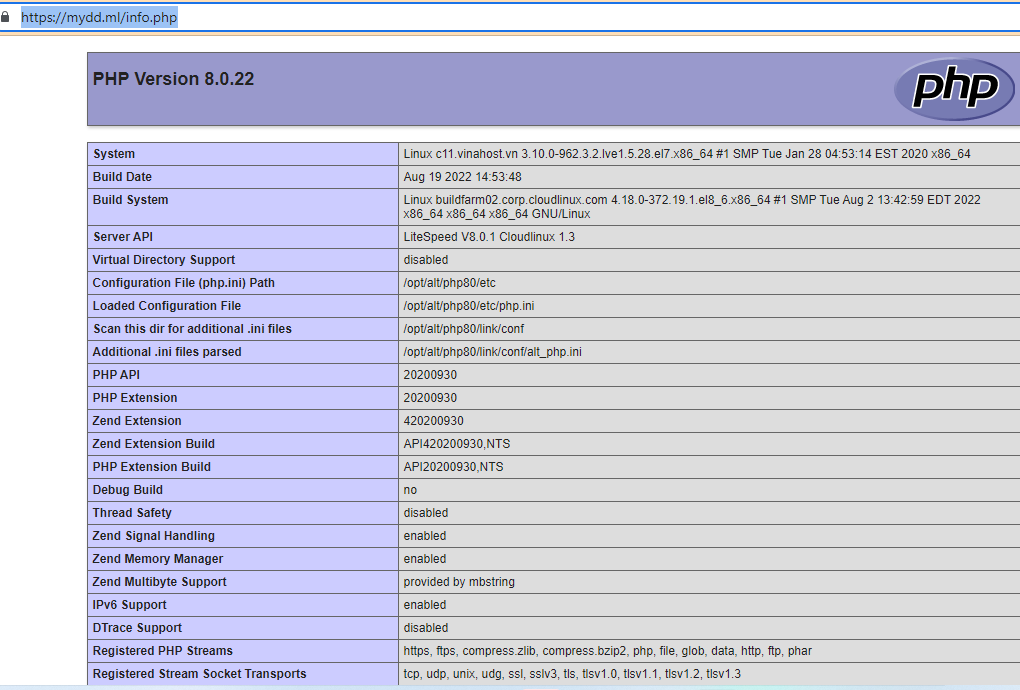Click the /opt/alt/php80/etc path value
Screen dimensions: 1020x690
pos(449,283)
